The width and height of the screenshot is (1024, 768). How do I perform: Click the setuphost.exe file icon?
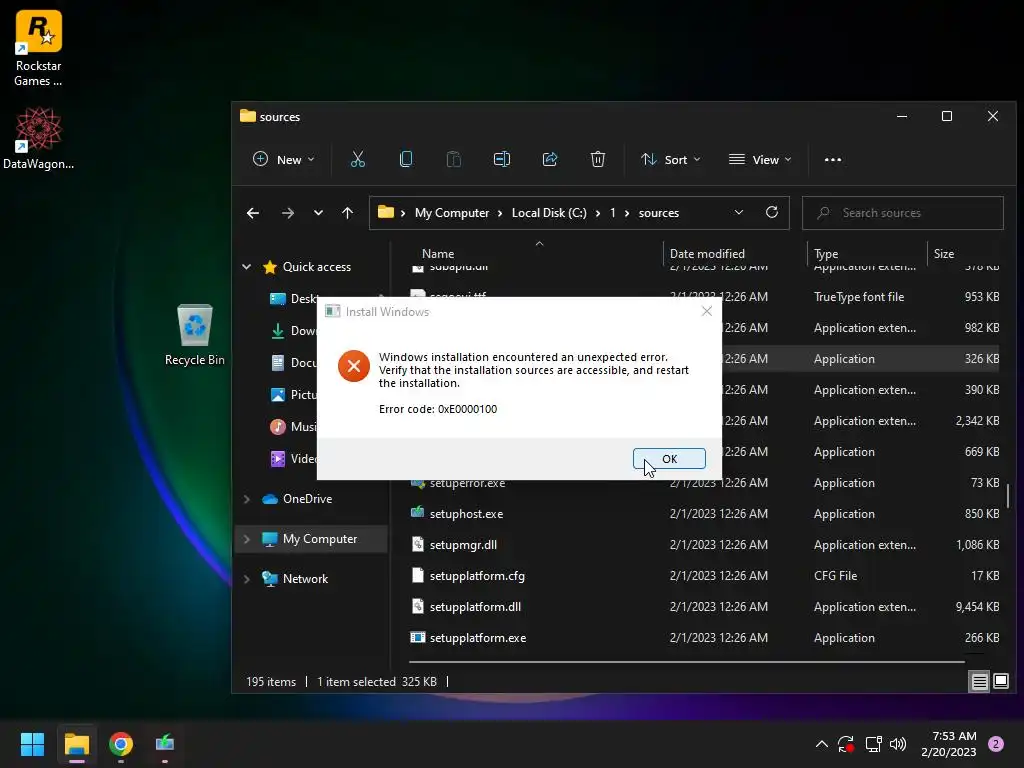click(417, 513)
